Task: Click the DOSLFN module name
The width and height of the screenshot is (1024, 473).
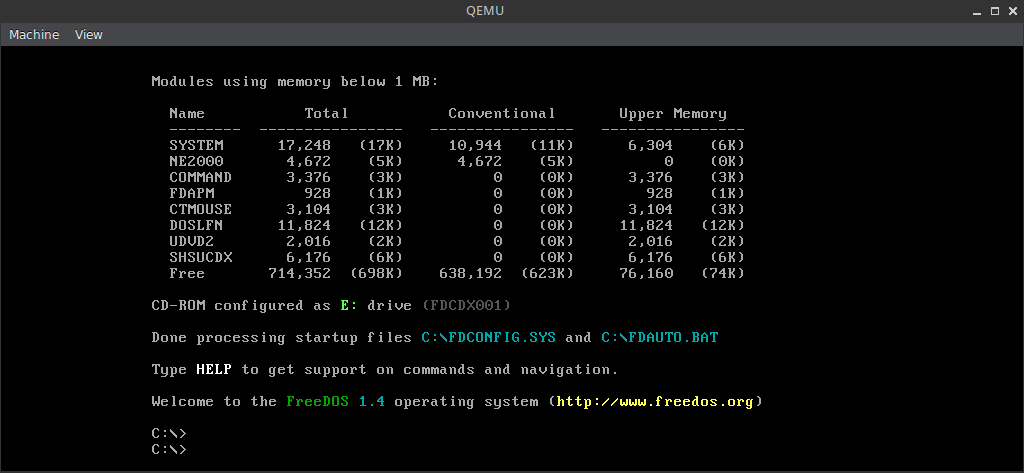Action: [196, 225]
